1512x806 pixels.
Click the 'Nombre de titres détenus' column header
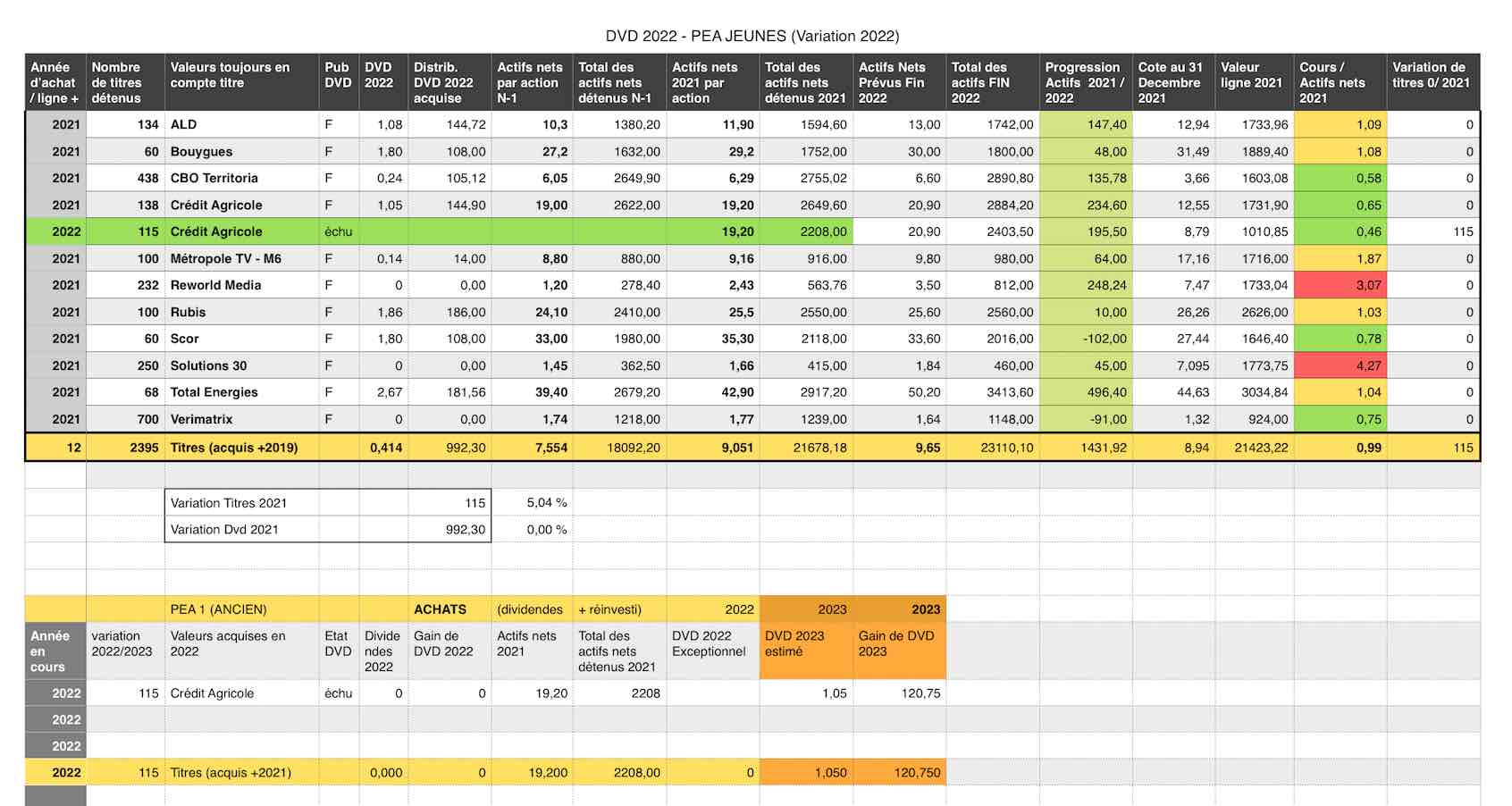pos(125,82)
